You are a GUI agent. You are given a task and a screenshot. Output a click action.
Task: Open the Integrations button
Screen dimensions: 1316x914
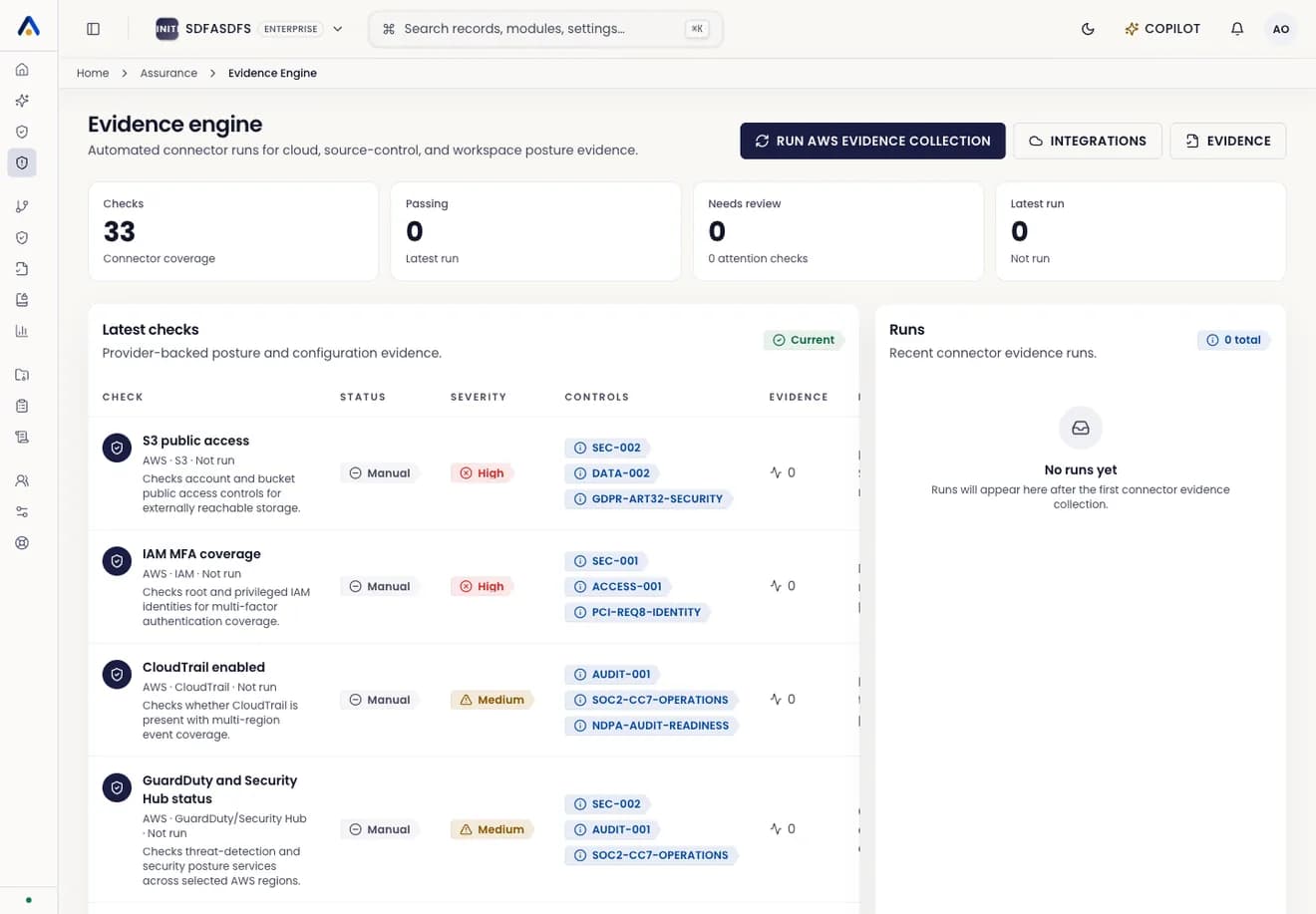[x=1088, y=141]
